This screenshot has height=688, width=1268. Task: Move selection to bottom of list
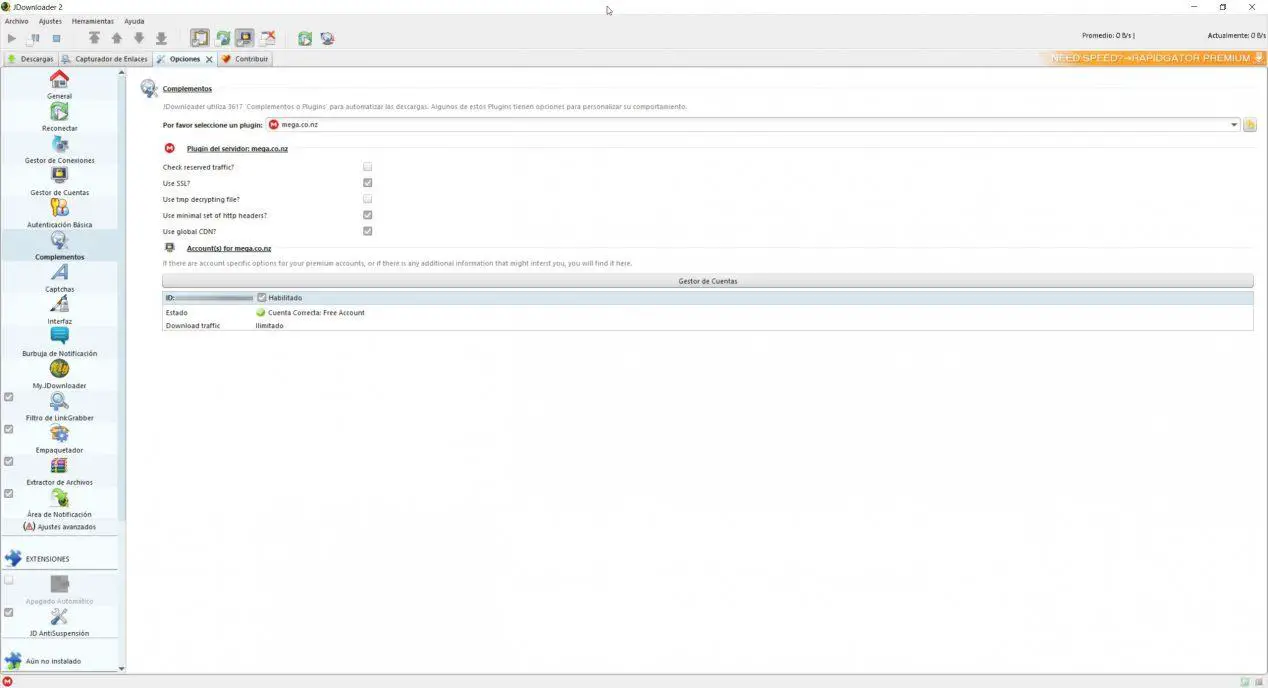(x=161, y=38)
